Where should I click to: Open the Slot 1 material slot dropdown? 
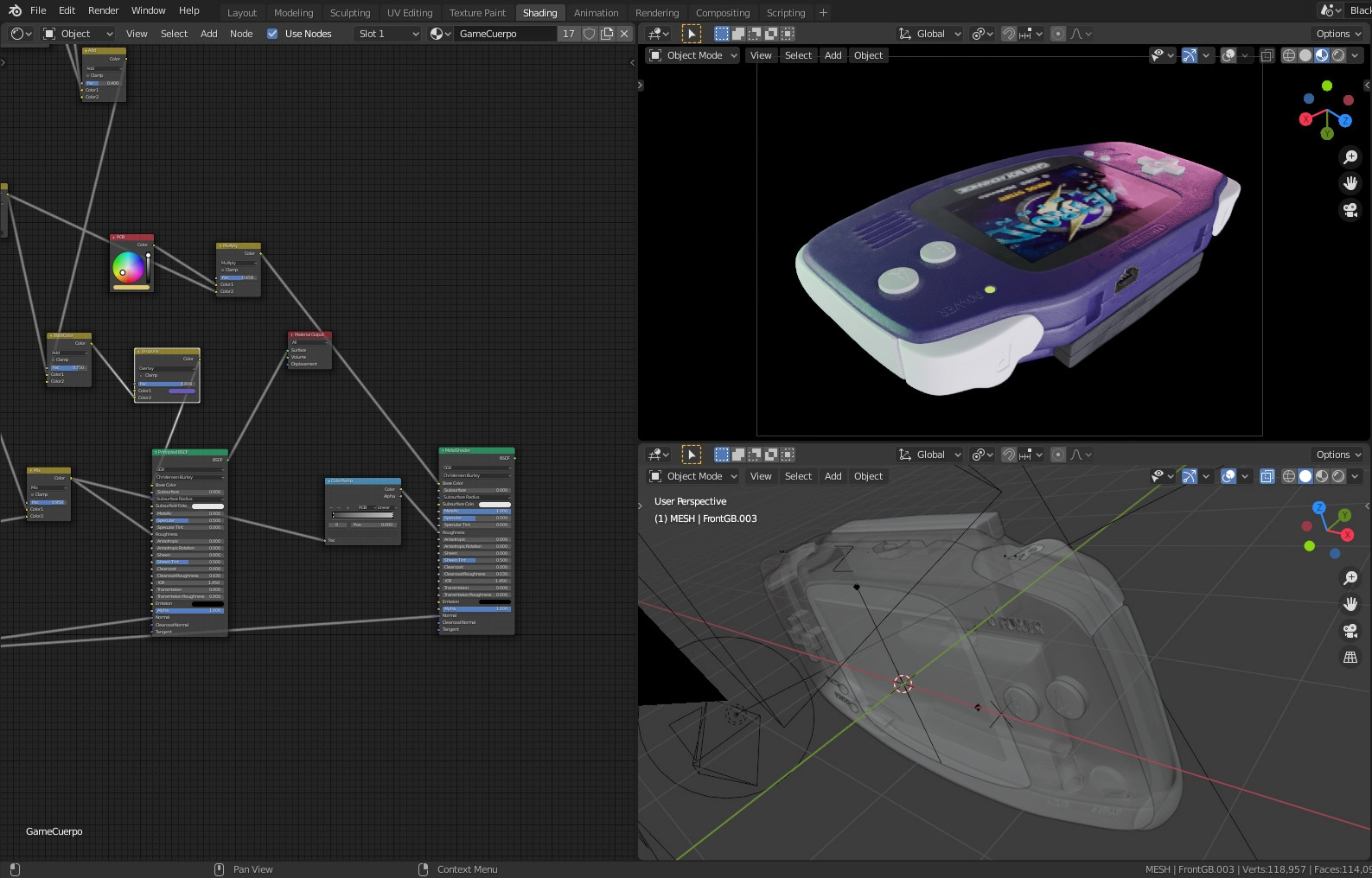[388, 34]
